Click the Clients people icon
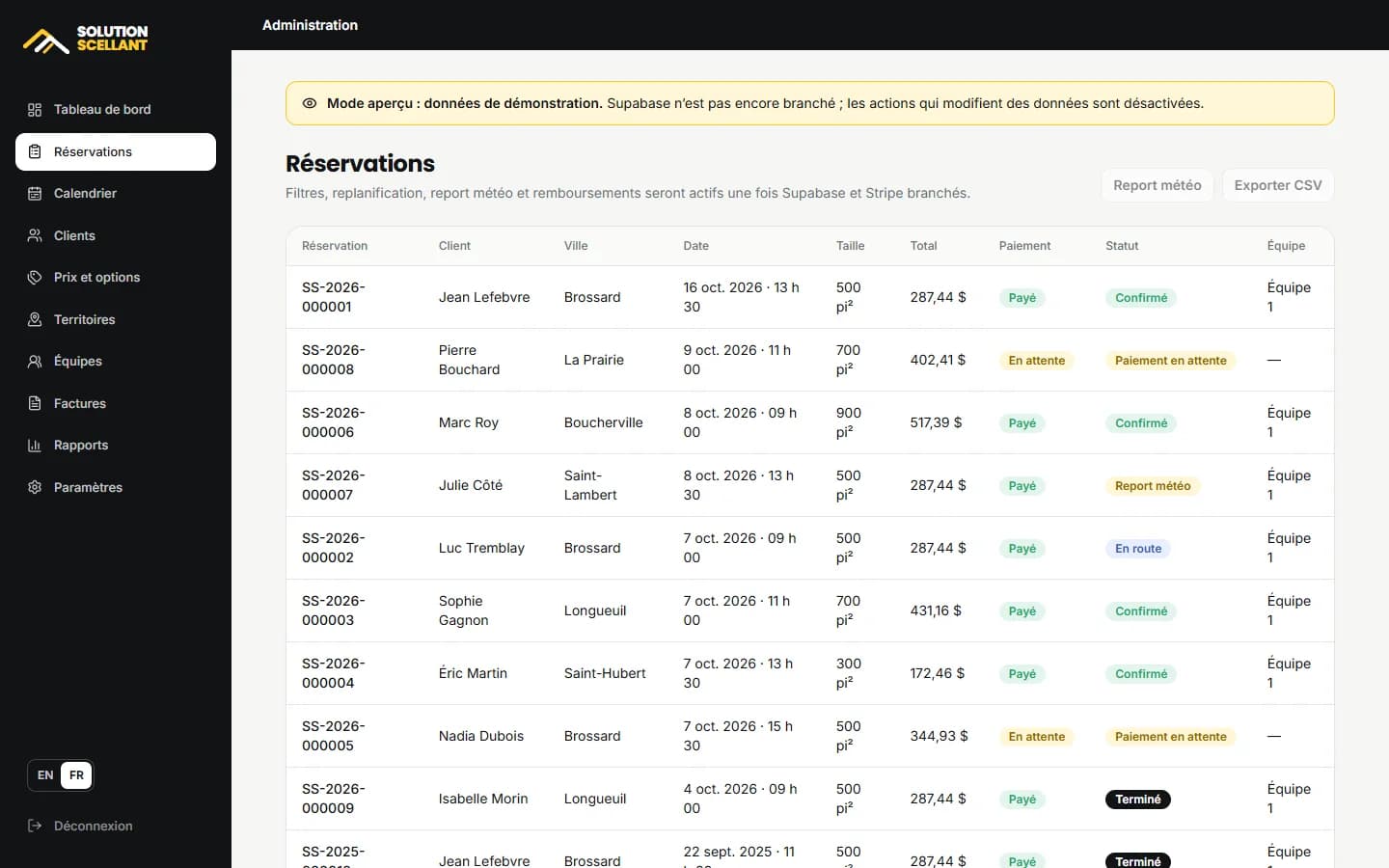This screenshot has height=868, width=1389. click(35, 235)
